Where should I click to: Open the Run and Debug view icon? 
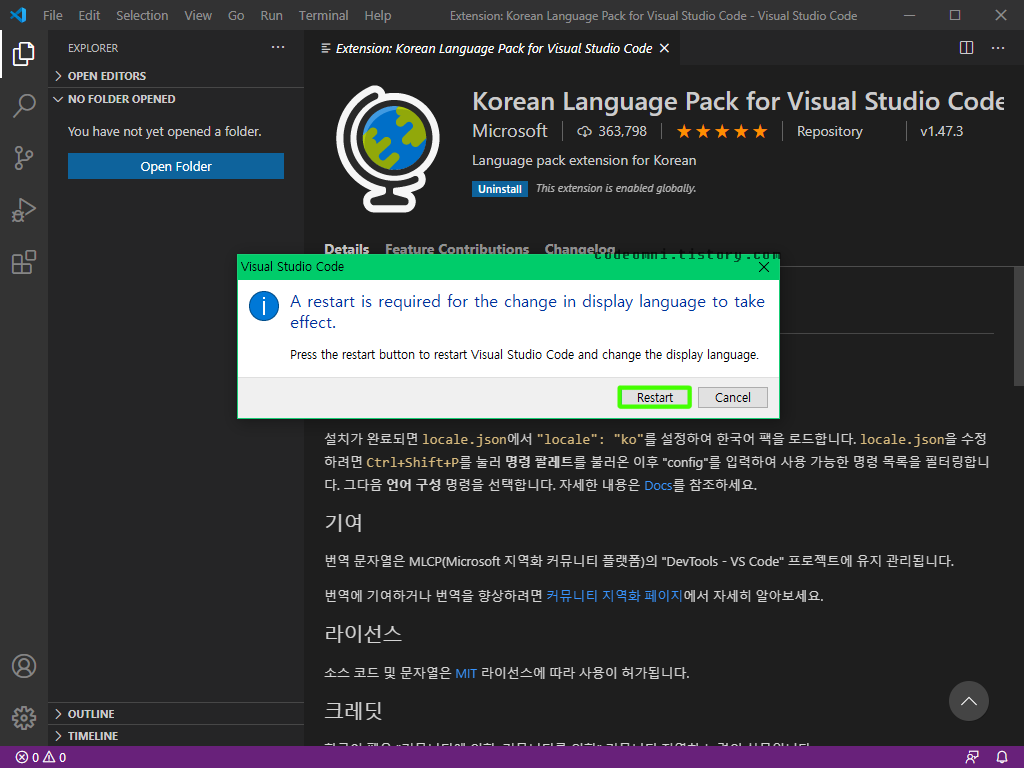click(x=24, y=210)
